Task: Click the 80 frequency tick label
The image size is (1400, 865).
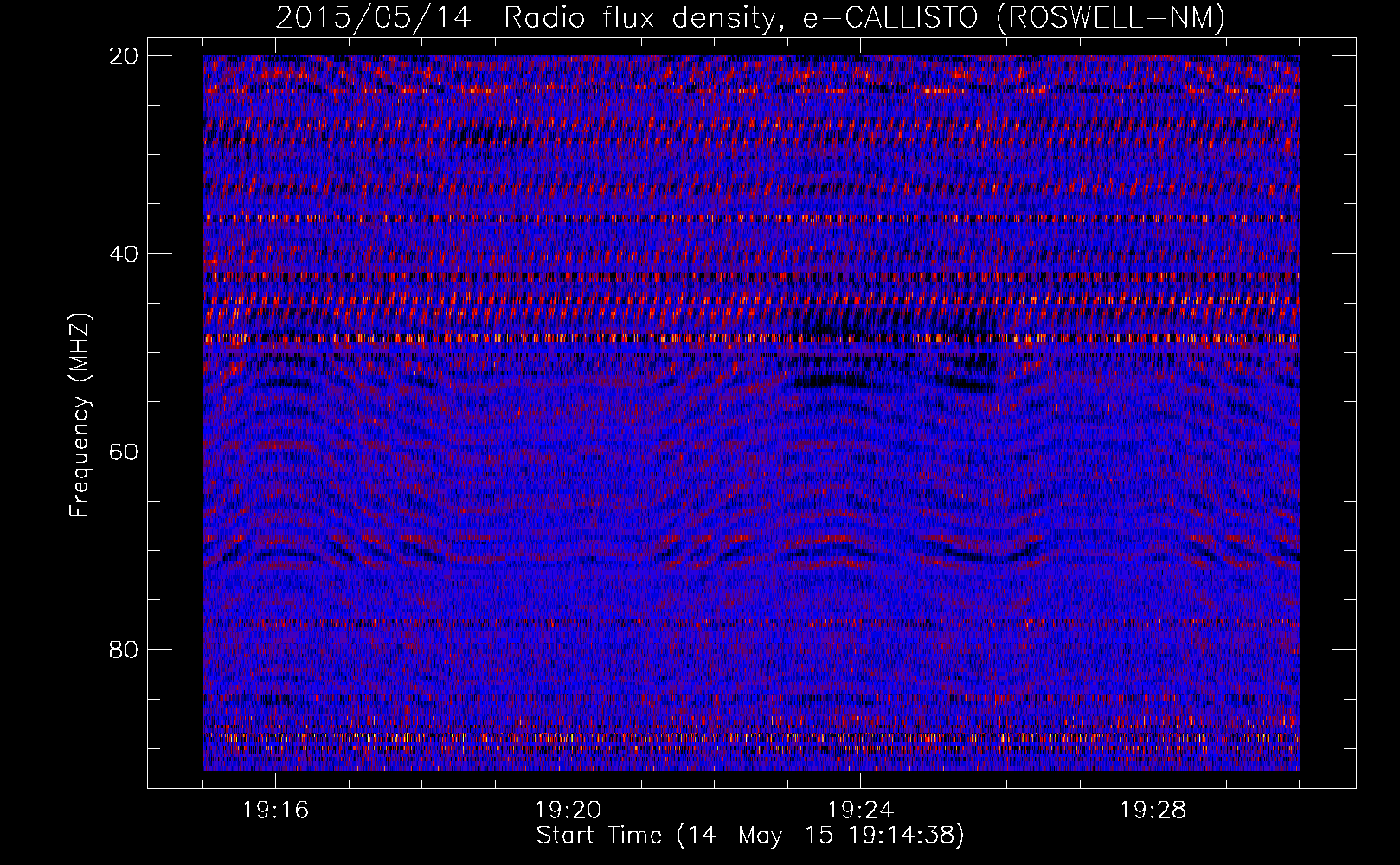Action: click(x=125, y=650)
